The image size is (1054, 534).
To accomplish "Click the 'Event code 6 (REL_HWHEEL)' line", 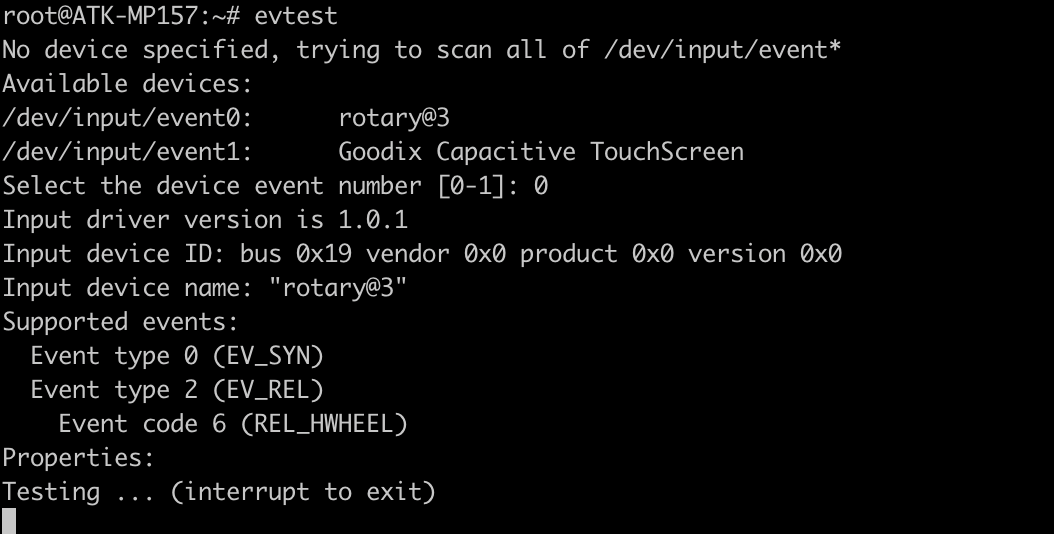I will tap(233, 424).
